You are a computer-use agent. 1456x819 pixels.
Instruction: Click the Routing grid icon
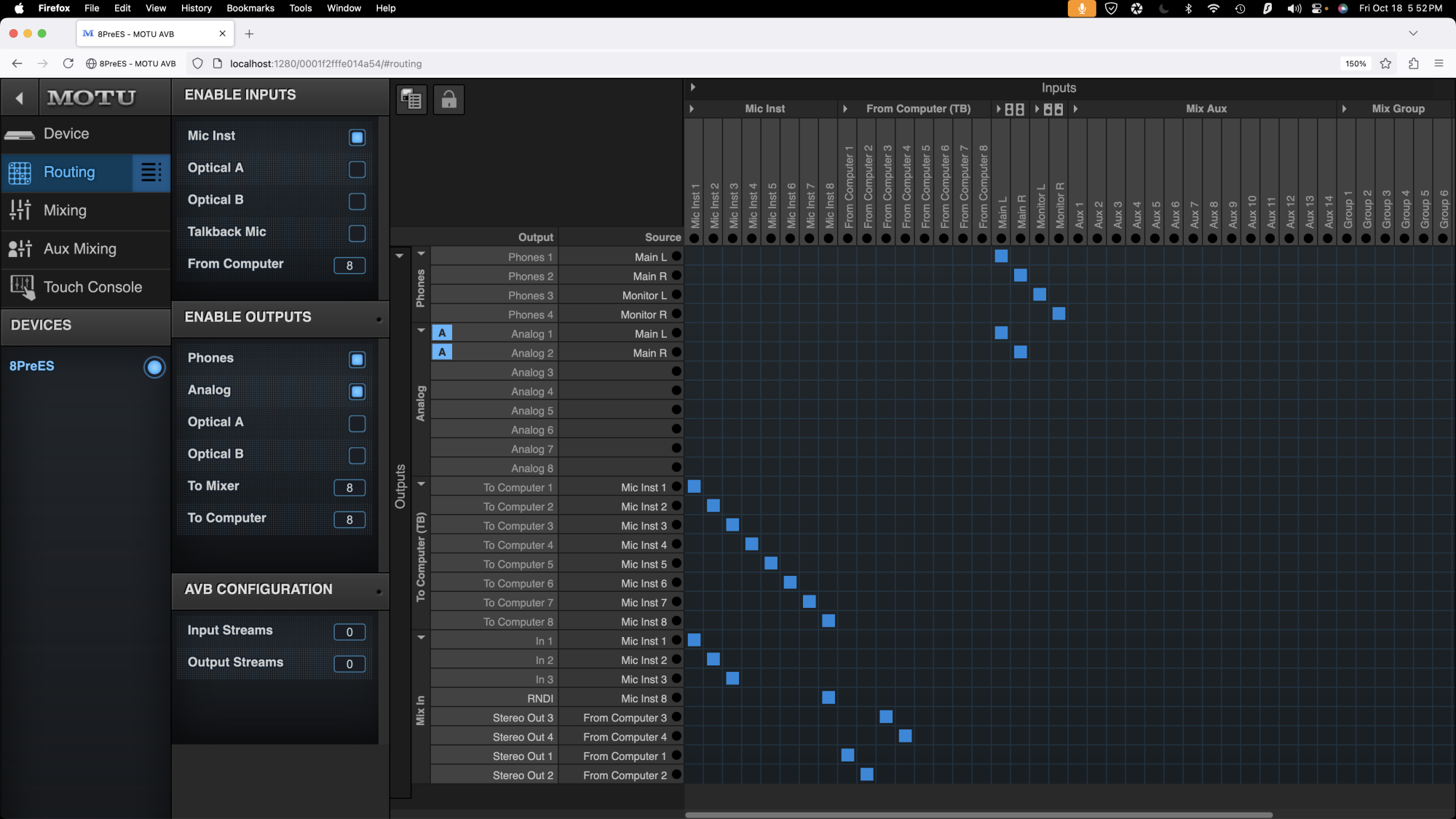pyautogui.click(x=20, y=173)
